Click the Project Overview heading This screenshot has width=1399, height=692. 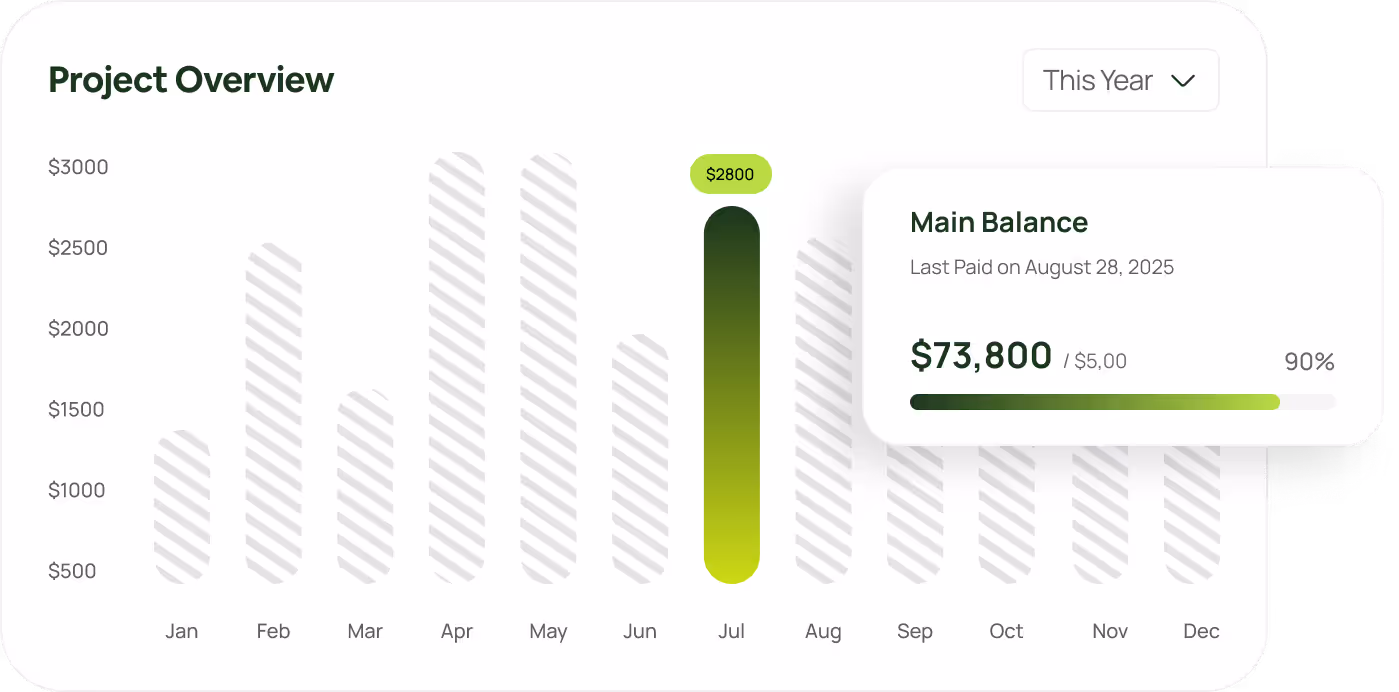(190, 80)
